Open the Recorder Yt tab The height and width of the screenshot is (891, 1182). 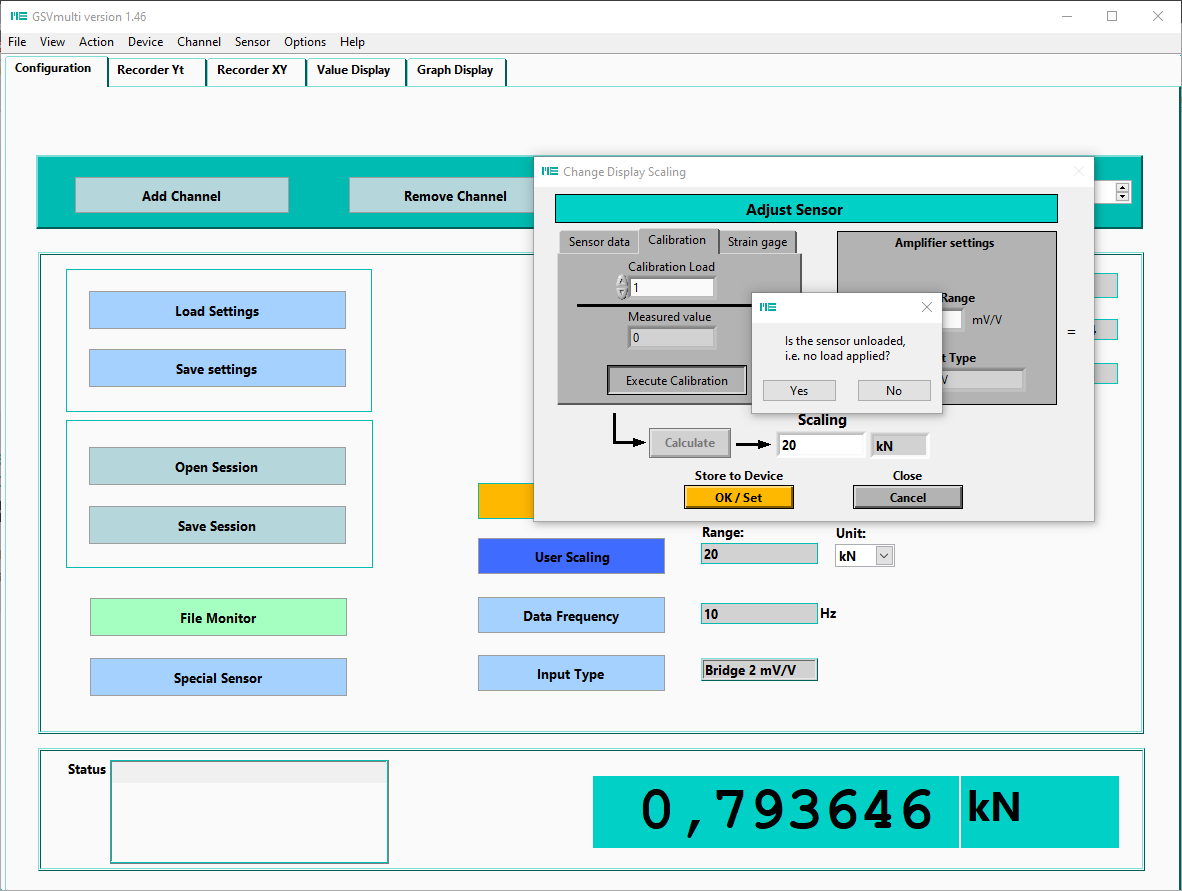[x=151, y=70]
